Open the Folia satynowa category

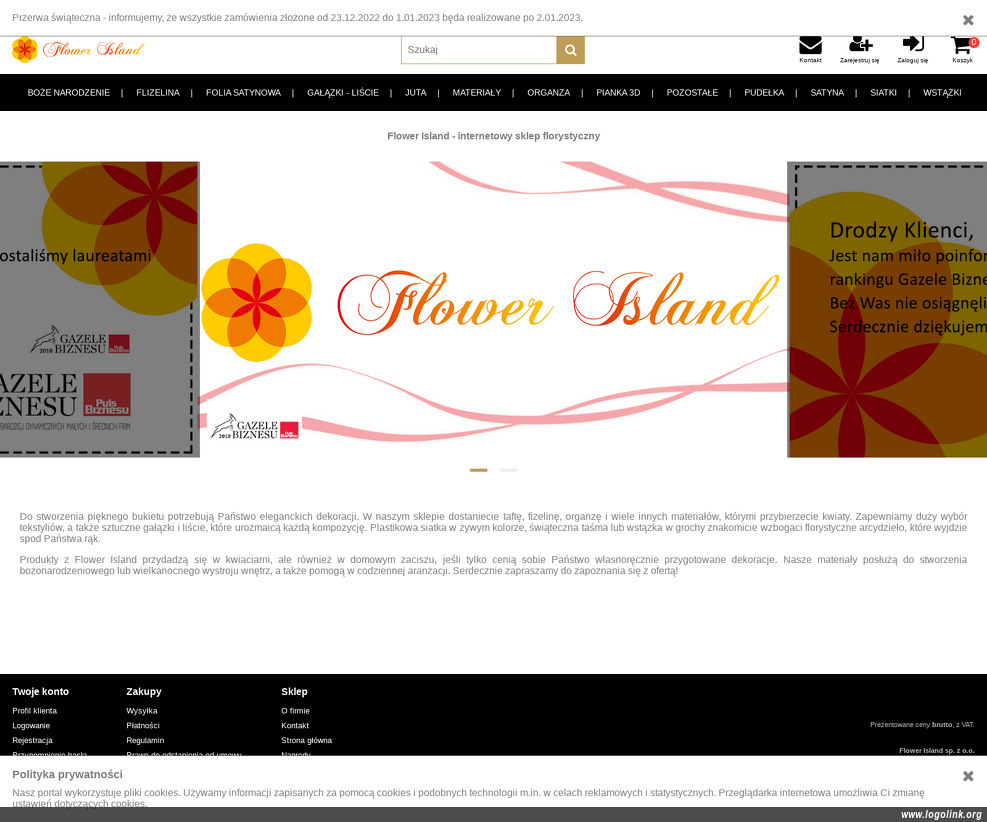click(x=244, y=93)
